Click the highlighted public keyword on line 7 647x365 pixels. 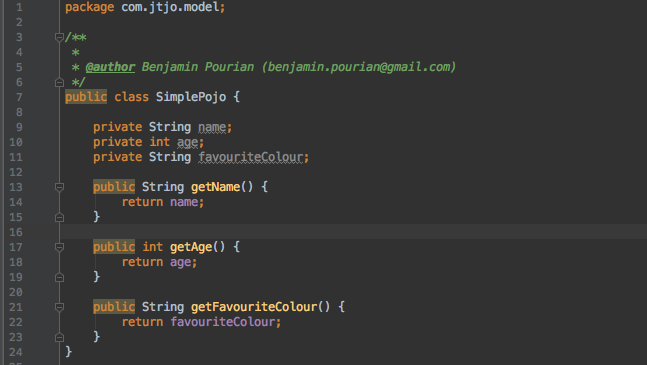tap(86, 97)
